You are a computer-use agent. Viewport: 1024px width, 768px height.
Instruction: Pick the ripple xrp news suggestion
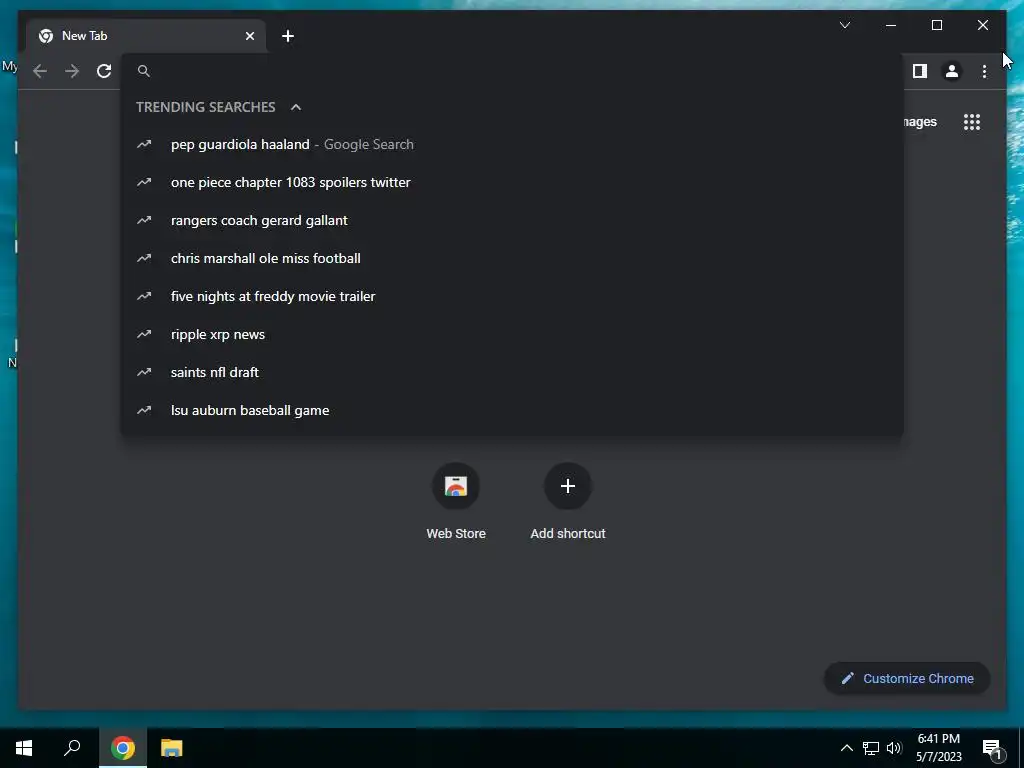click(512, 334)
